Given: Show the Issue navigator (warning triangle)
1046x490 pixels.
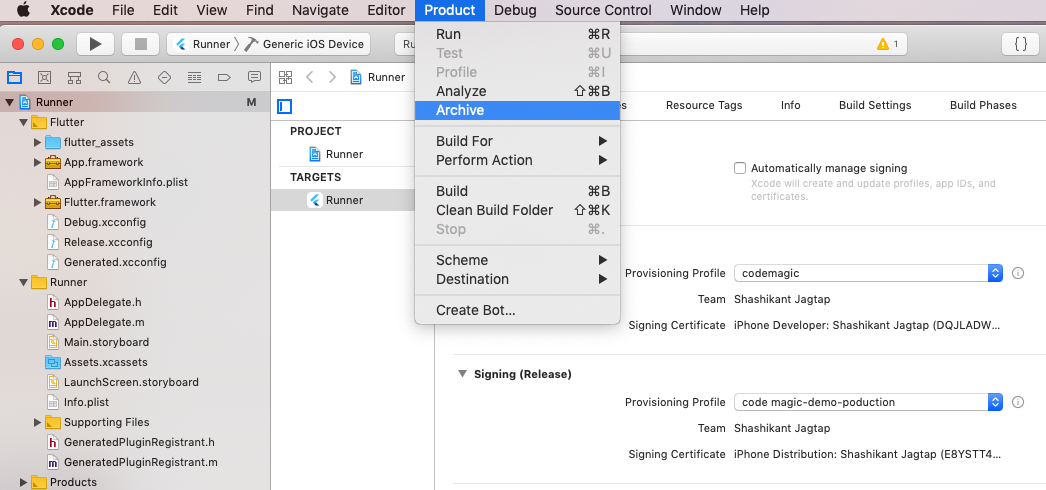Looking at the screenshot, I should point(134,77).
